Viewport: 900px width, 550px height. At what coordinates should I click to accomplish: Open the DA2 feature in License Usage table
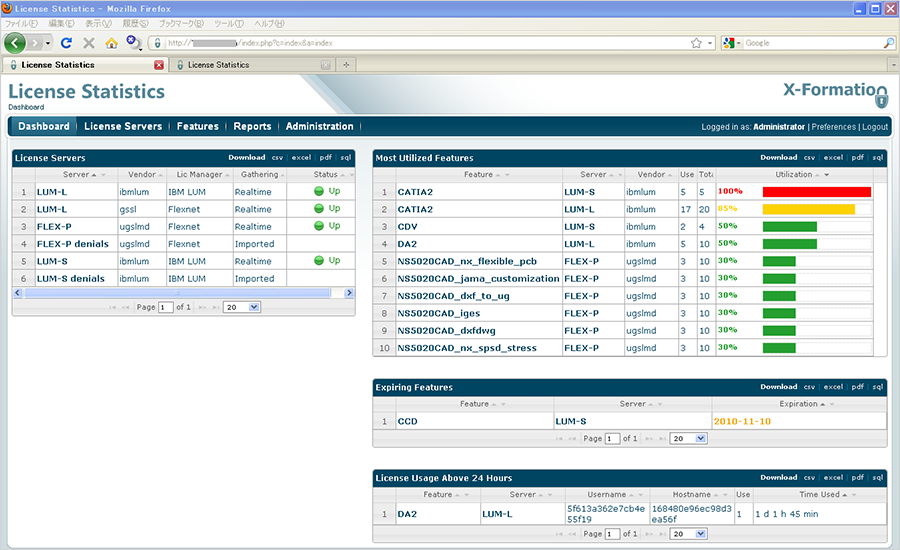407,514
